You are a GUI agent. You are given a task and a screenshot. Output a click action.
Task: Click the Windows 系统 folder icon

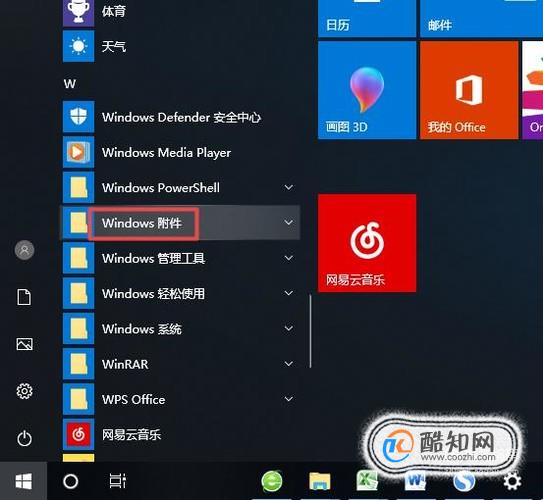78,329
